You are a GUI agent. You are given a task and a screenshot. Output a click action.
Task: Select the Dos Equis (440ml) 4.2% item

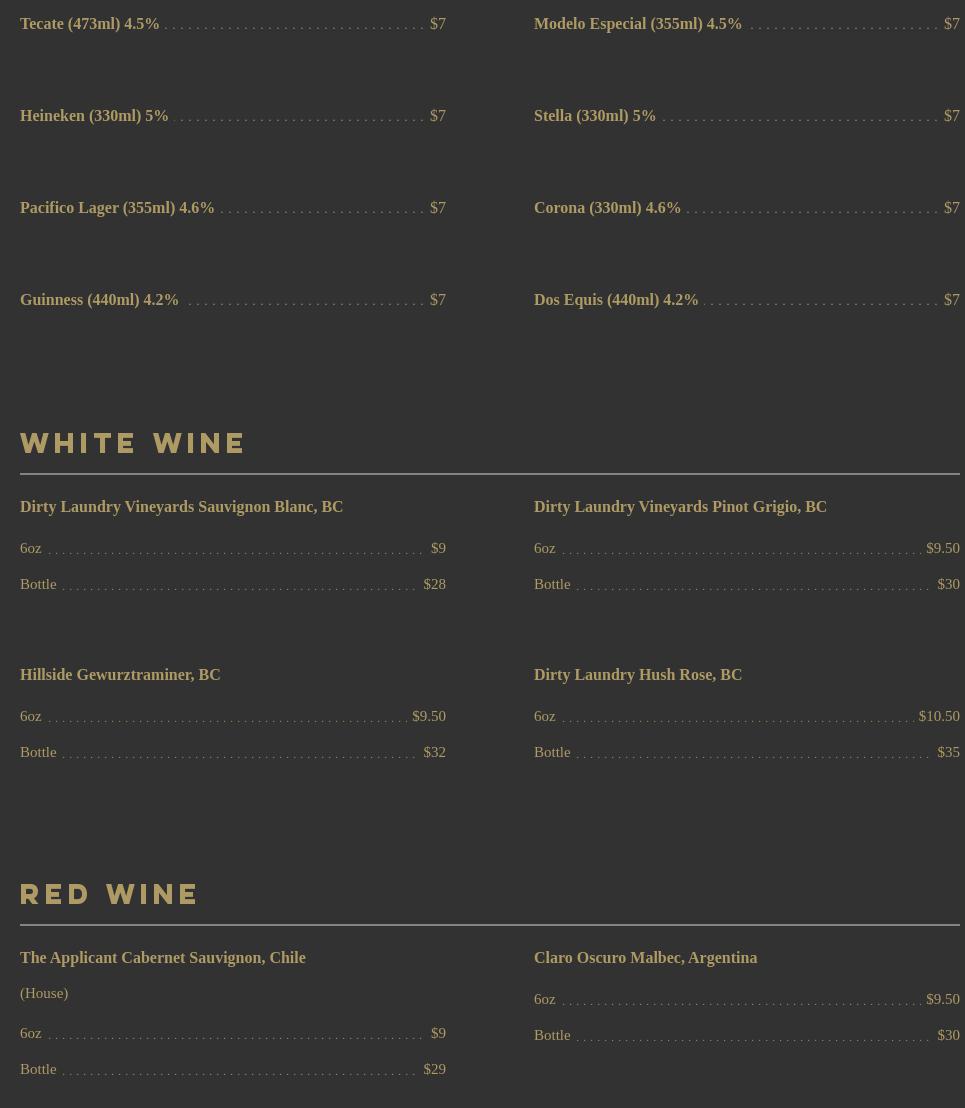pos(616,300)
